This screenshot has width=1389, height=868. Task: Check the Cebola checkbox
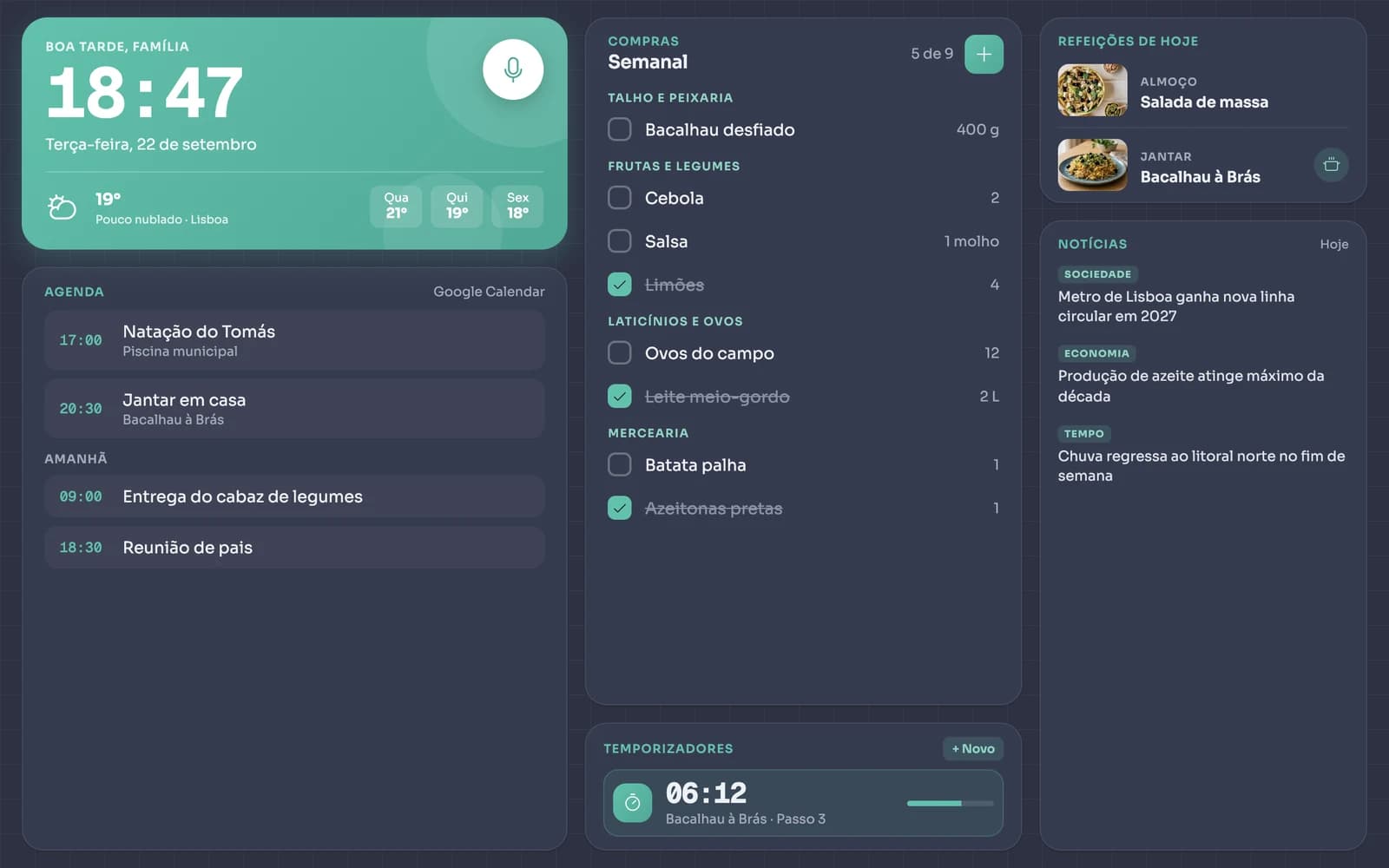[619, 198]
